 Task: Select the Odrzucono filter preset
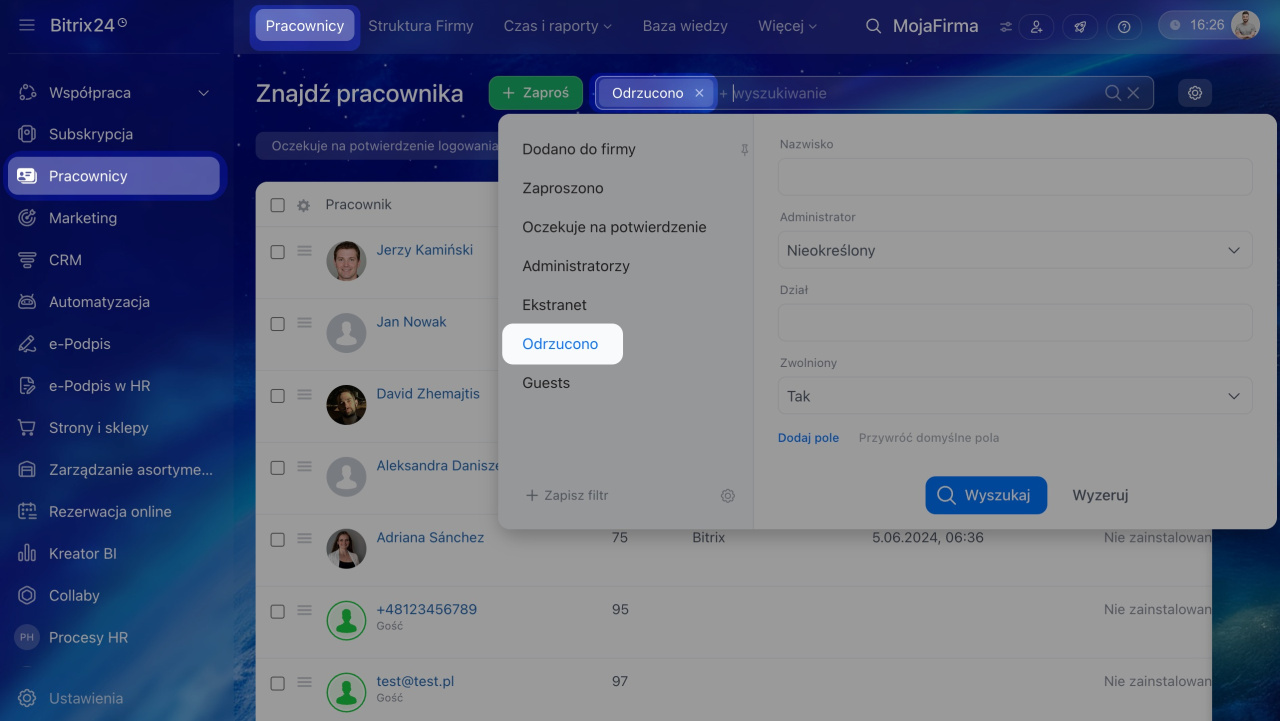click(x=561, y=344)
